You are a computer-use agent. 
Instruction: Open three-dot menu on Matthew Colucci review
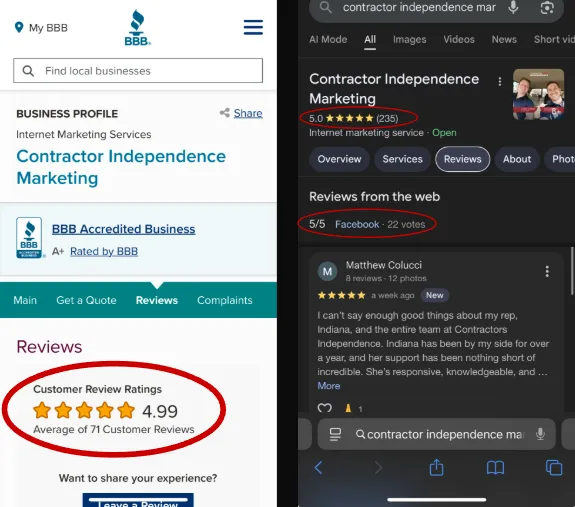547,271
